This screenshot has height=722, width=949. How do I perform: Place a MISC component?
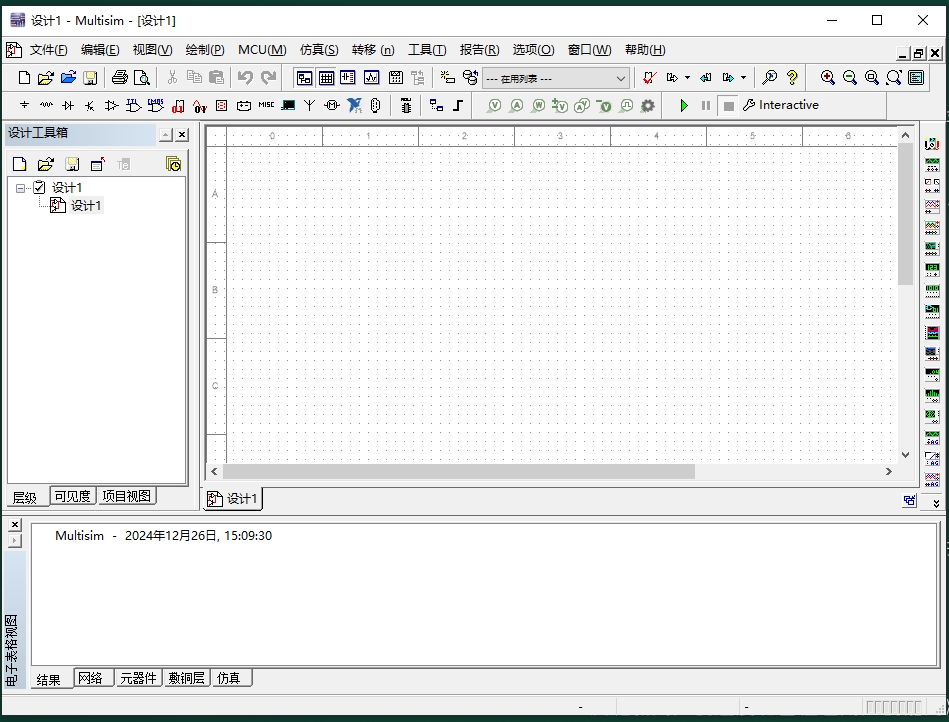coord(266,105)
